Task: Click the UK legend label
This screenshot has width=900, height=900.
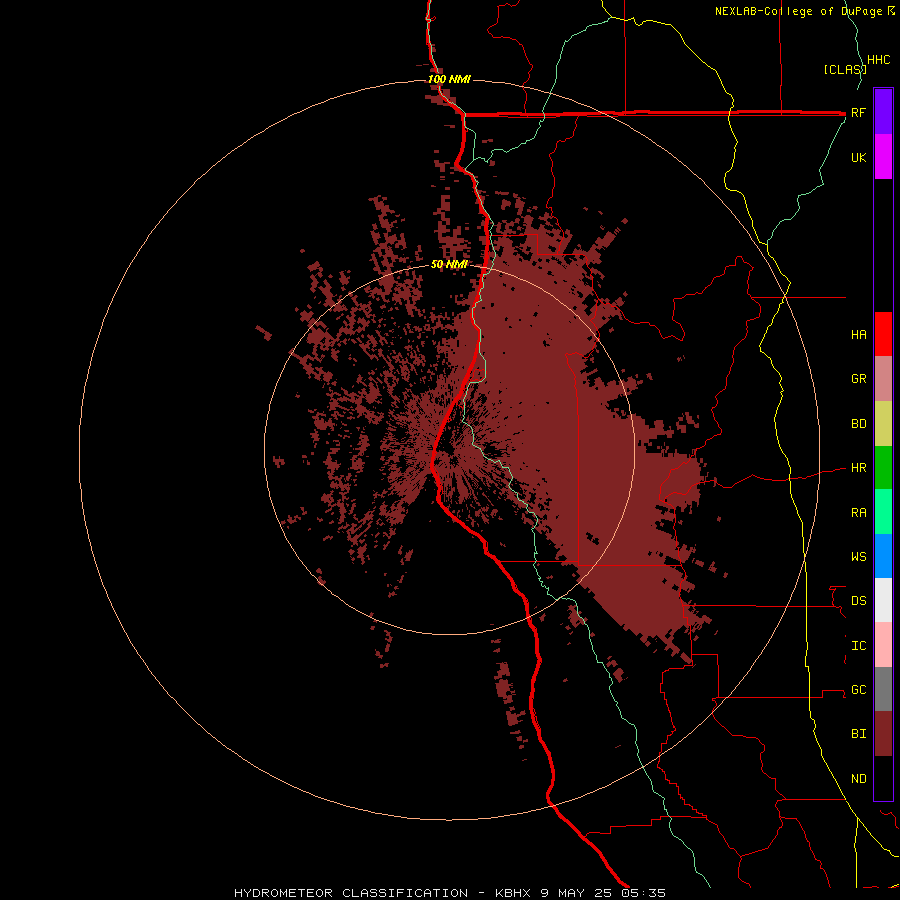Action: point(859,158)
